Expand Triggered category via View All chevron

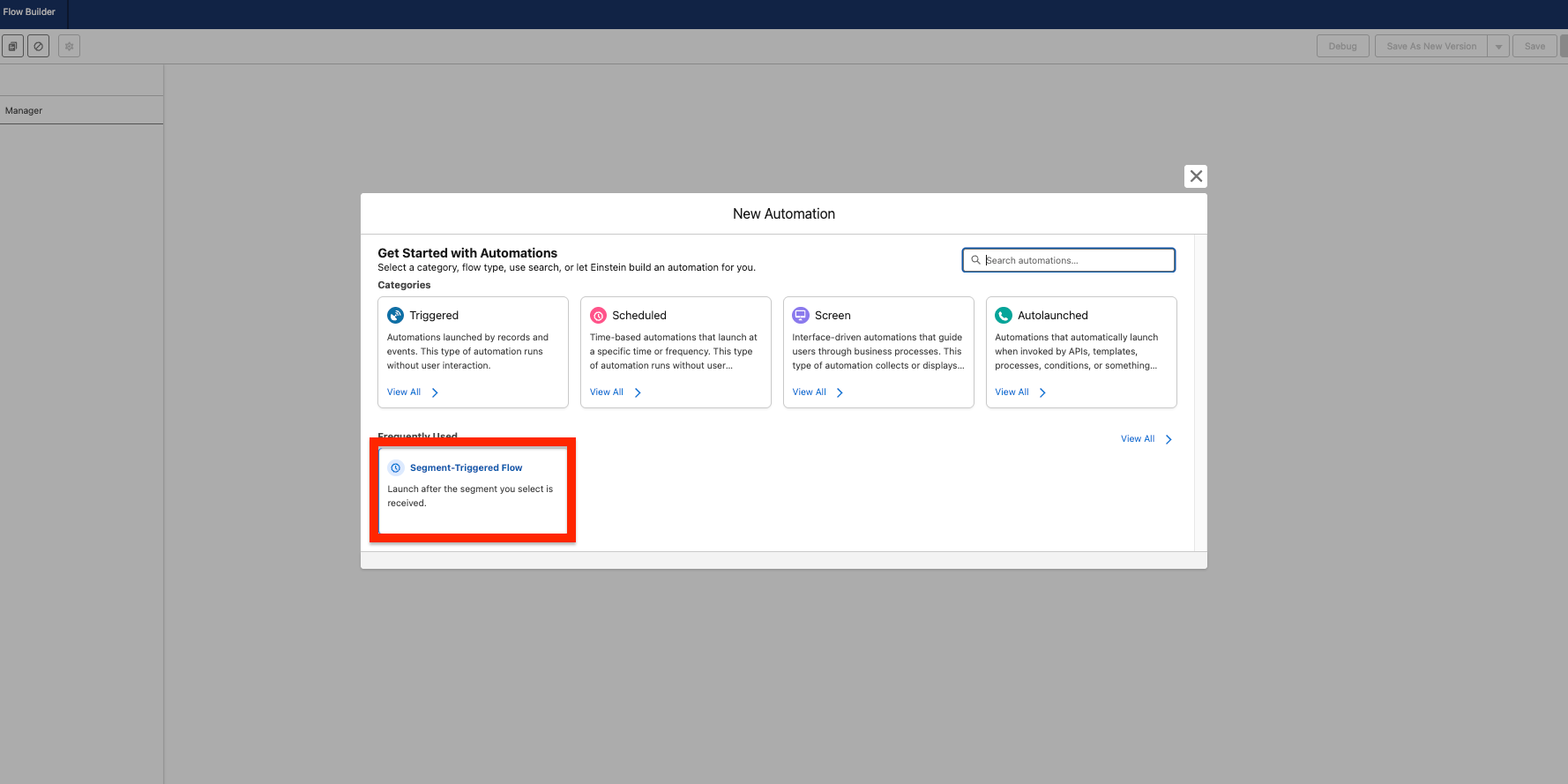click(x=435, y=392)
